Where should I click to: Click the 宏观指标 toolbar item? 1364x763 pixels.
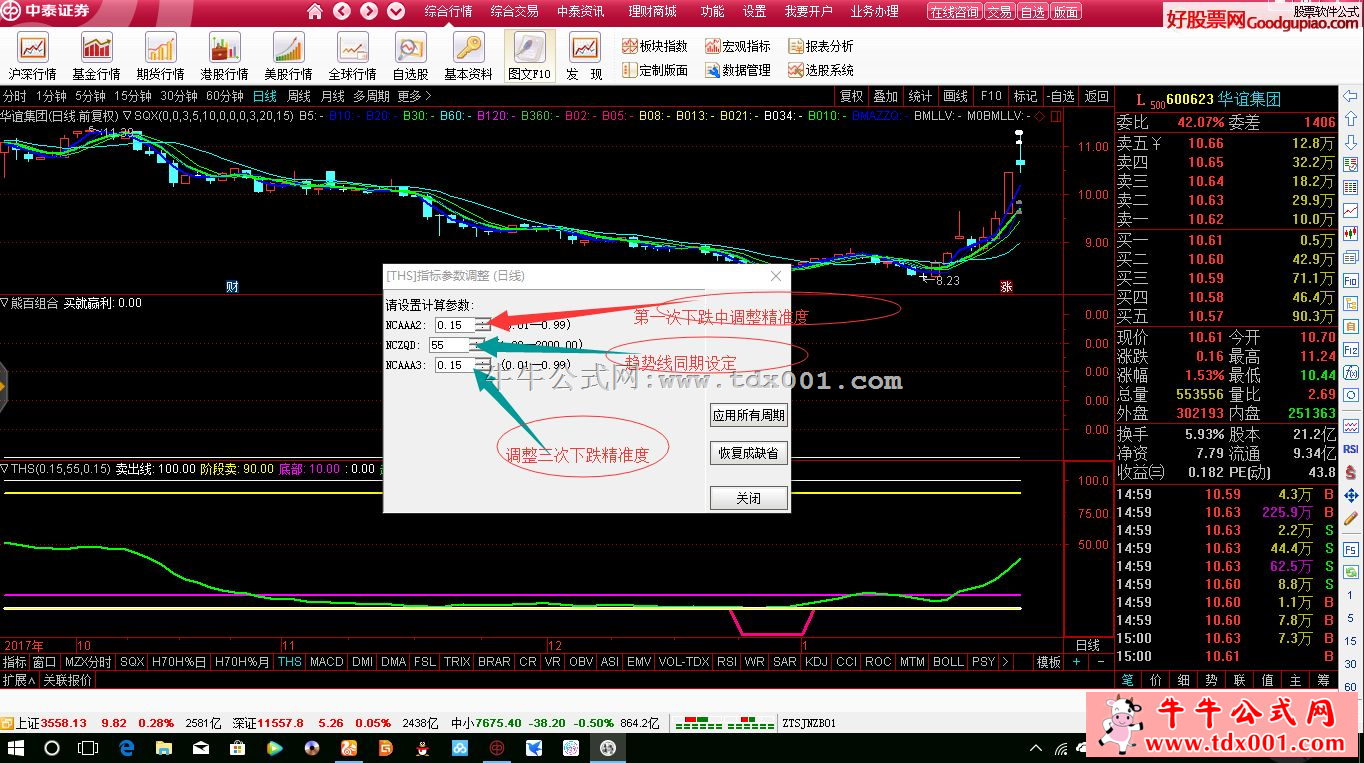[x=738, y=46]
